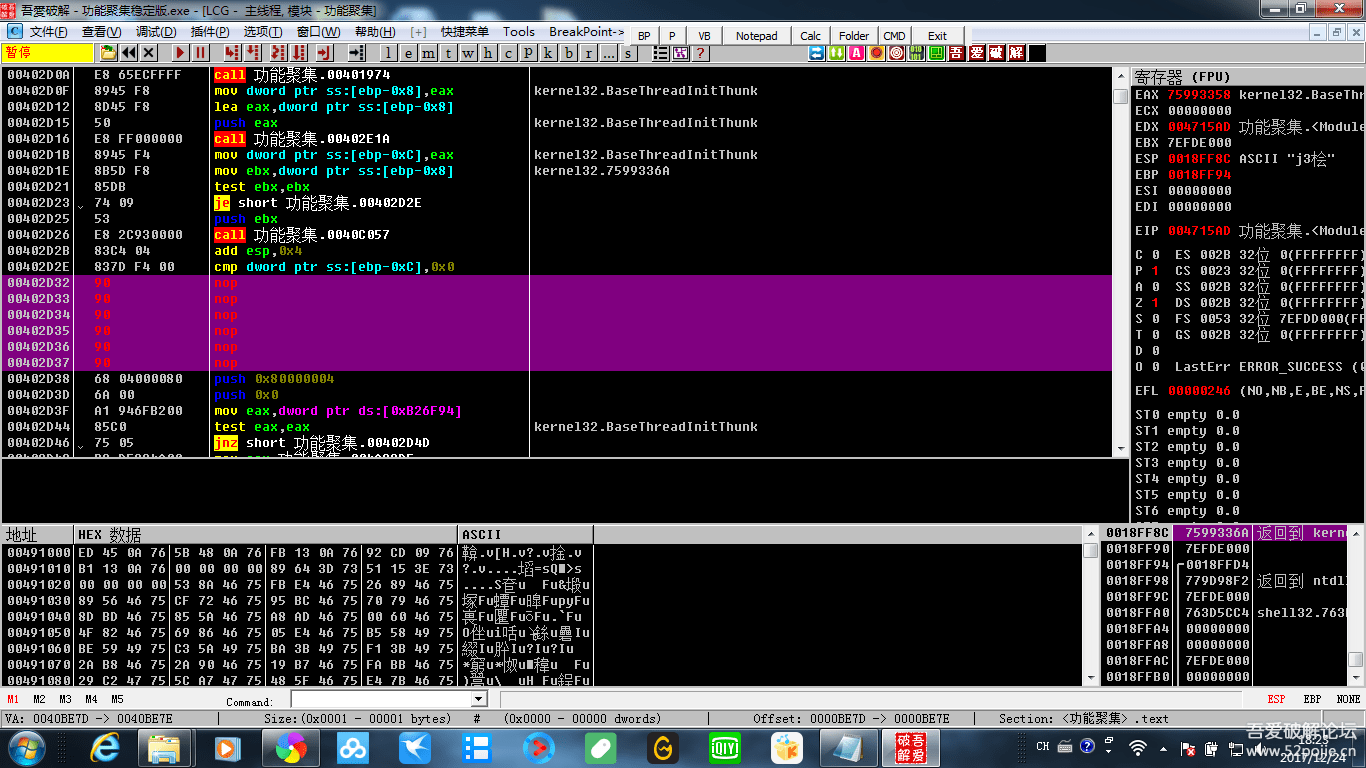Screen dimensions: 1366x768
Task: Click the red Run play icon
Action: (x=180, y=53)
